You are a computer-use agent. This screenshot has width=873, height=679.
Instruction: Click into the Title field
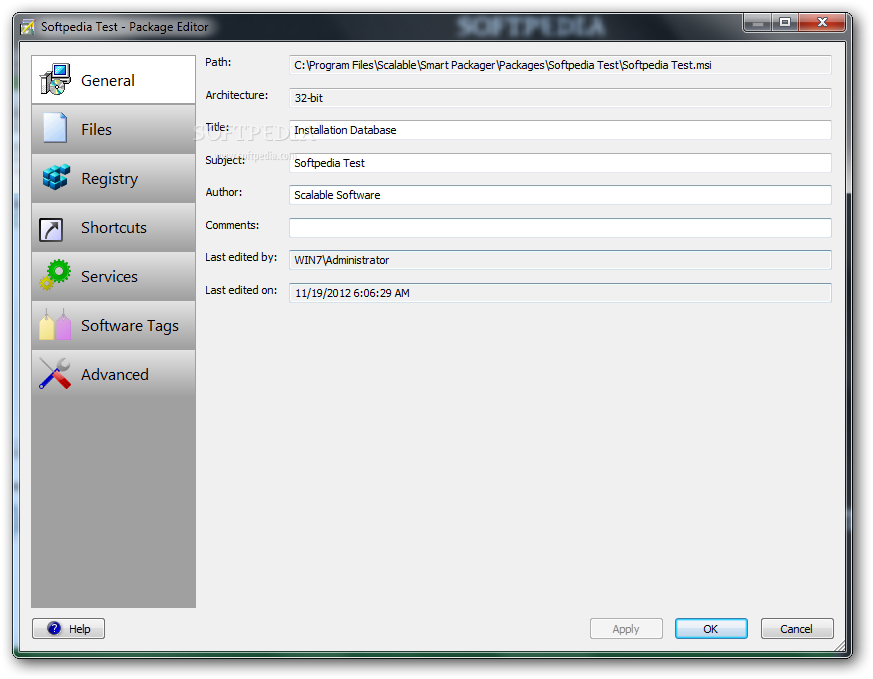(560, 130)
